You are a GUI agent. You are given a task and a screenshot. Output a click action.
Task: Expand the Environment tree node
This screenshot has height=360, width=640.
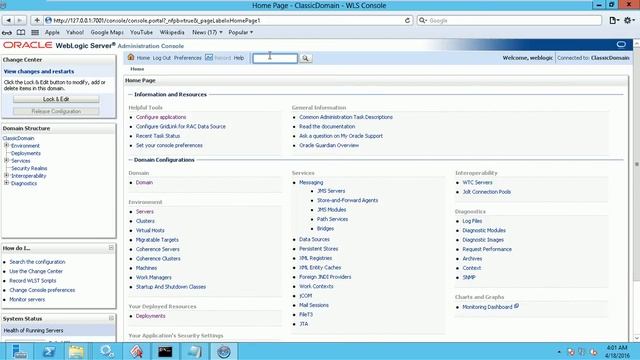(7, 145)
